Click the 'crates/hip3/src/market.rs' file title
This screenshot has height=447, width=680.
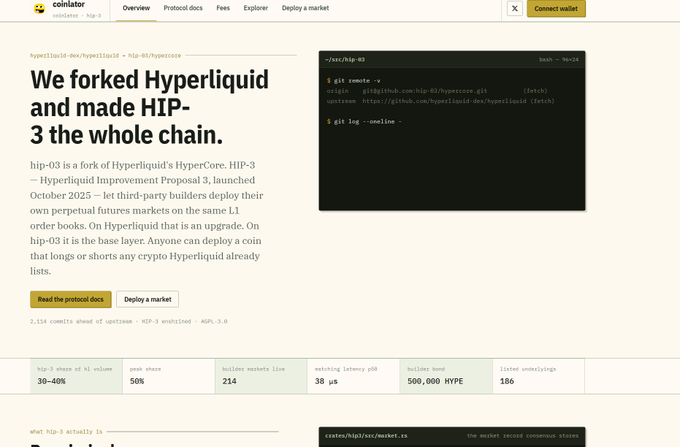coord(366,436)
